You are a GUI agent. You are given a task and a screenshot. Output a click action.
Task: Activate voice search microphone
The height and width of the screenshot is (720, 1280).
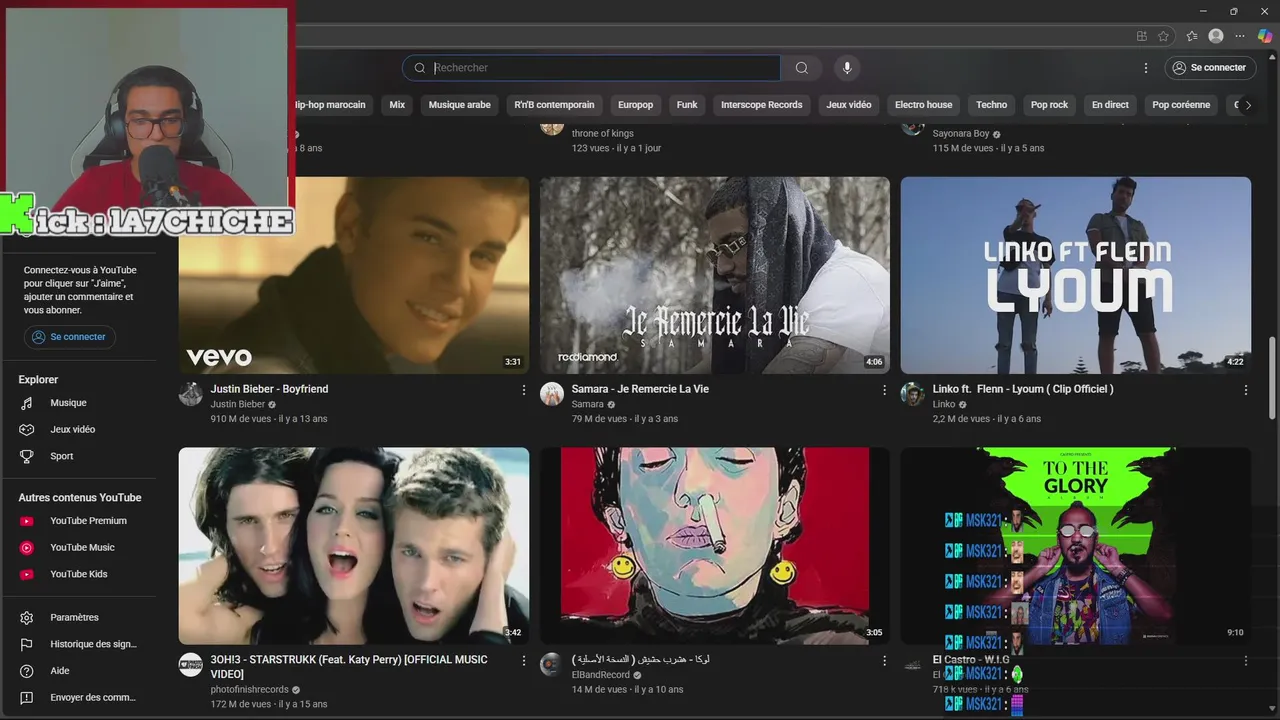pyautogui.click(x=847, y=68)
